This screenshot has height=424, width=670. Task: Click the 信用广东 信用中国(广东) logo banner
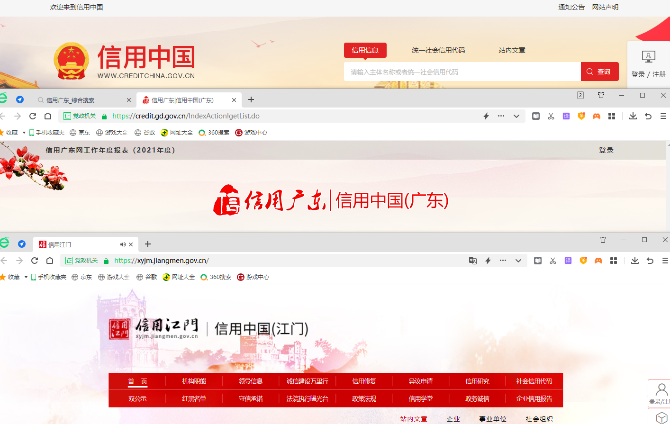(x=330, y=200)
